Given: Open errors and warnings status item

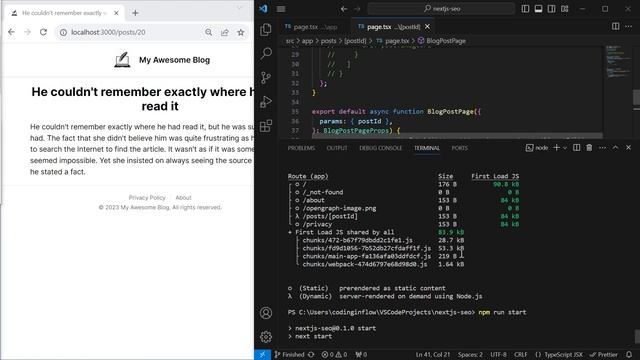Looking at the screenshot, I should point(334,355).
